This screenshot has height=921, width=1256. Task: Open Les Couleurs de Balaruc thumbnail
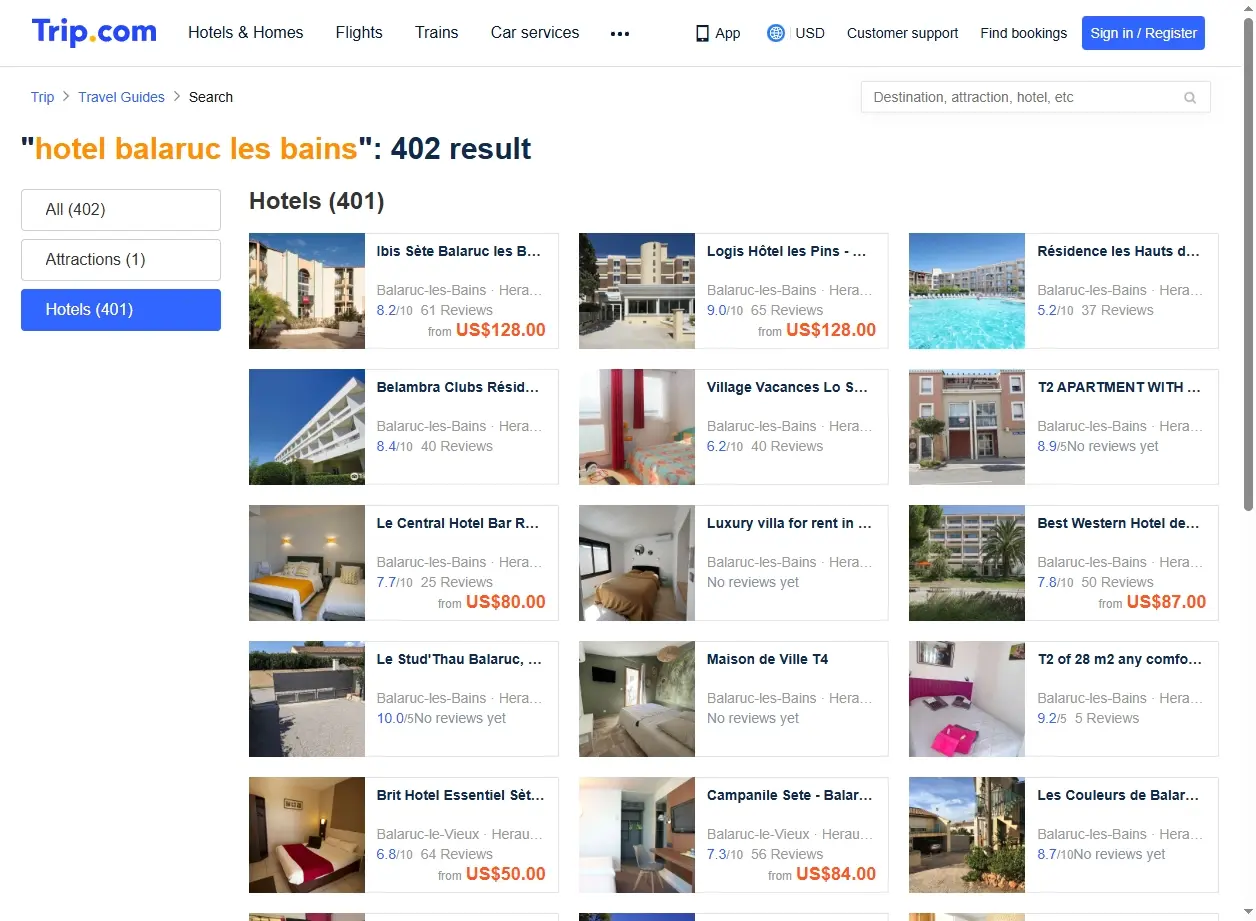967,835
